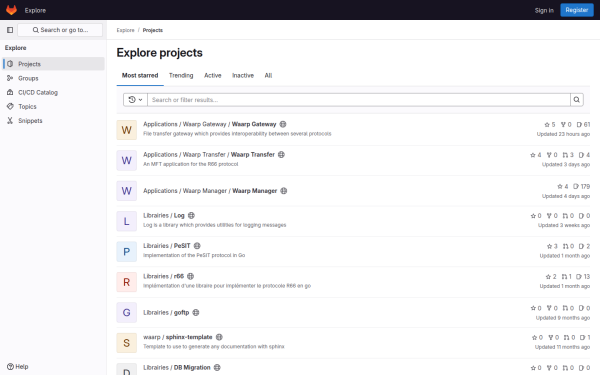Click Projects breadcrumb link

(153, 30)
